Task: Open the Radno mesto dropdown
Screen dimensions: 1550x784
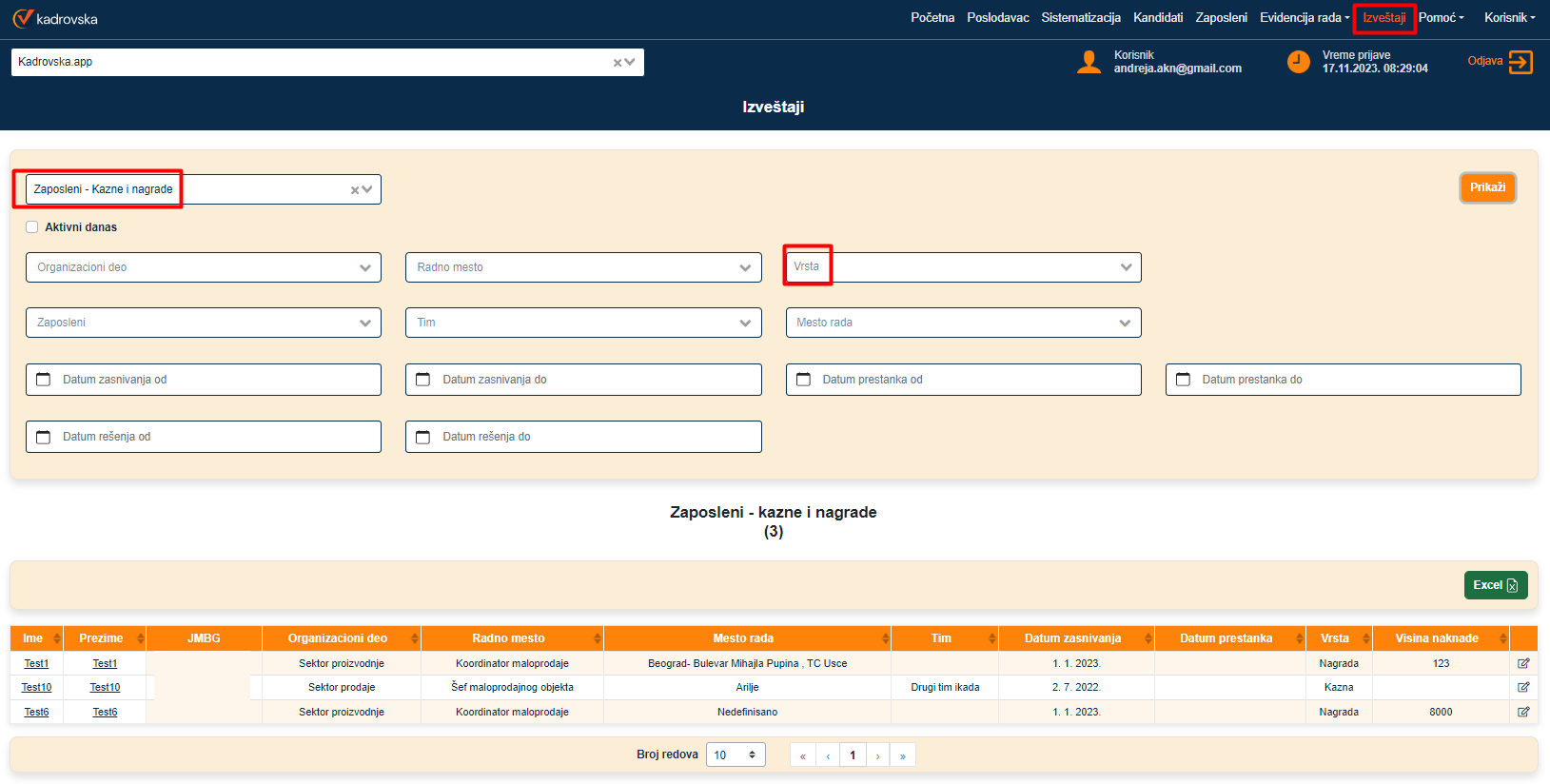Action: pos(744,267)
